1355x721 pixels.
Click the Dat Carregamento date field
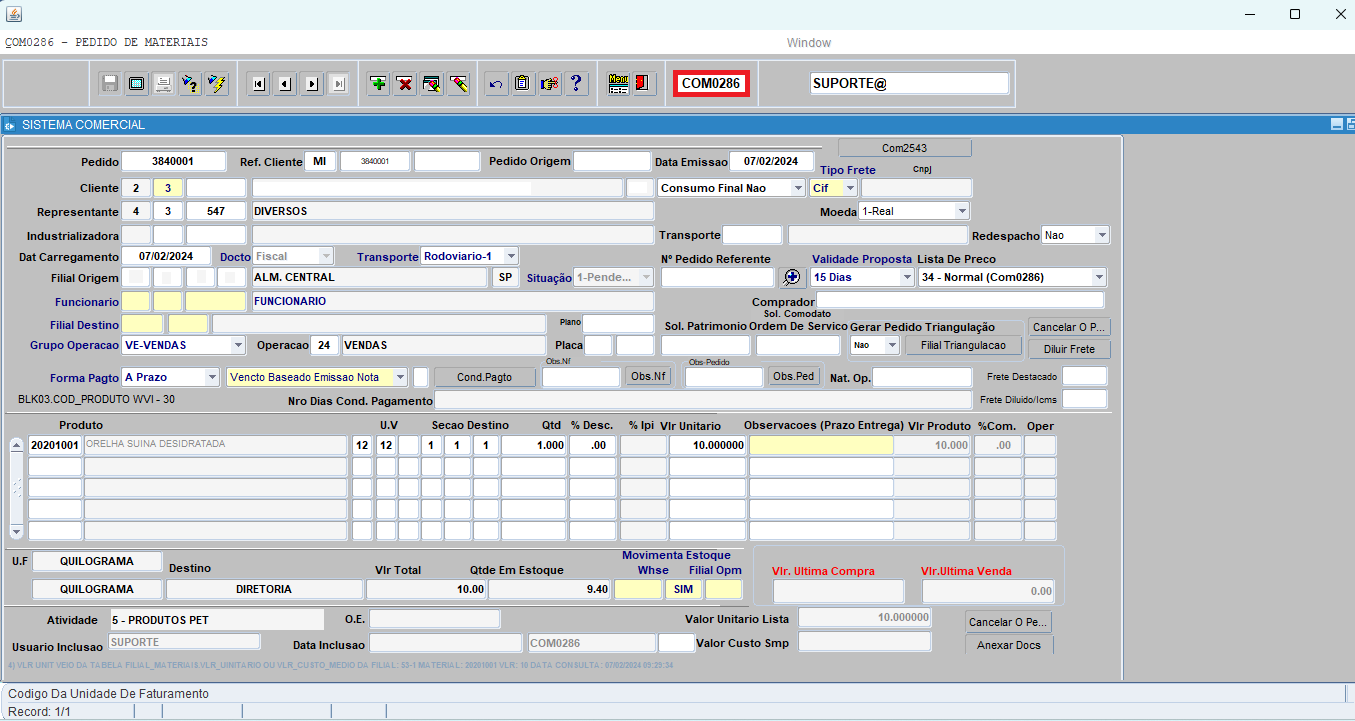pyautogui.click(x=167, y=256)
